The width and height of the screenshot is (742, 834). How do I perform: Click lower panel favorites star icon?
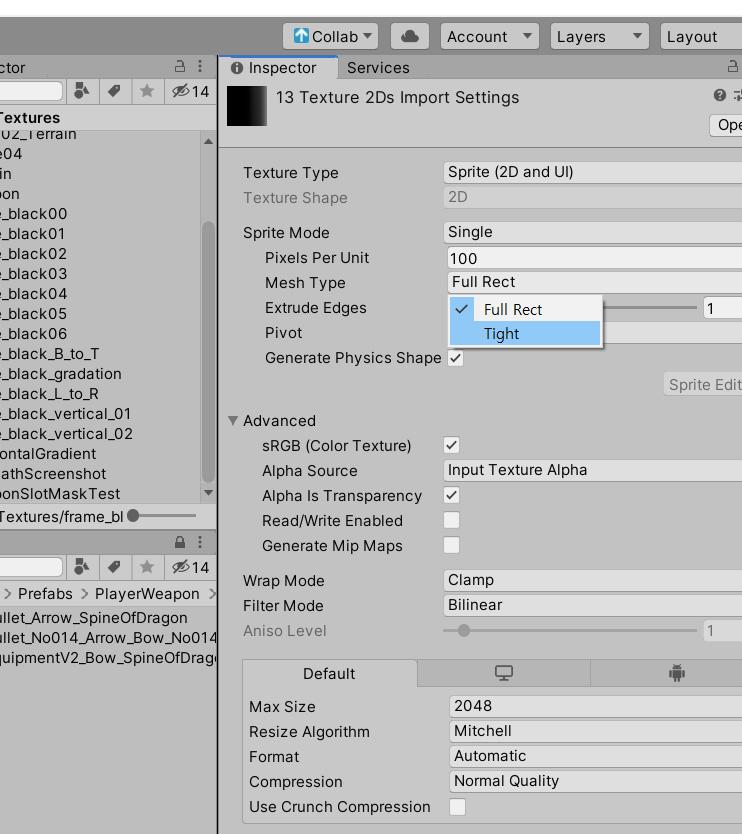tap(147, 567)
